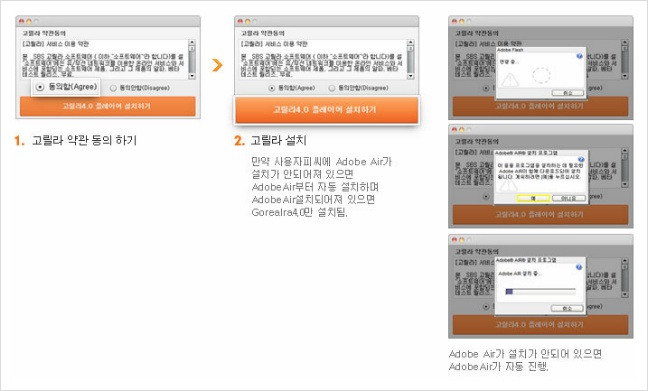Click scroll-down arrow in window behind Adobe Flash dialog
Image resolution: width=648 pixels, height=391 pixels.
pos(624,76)
